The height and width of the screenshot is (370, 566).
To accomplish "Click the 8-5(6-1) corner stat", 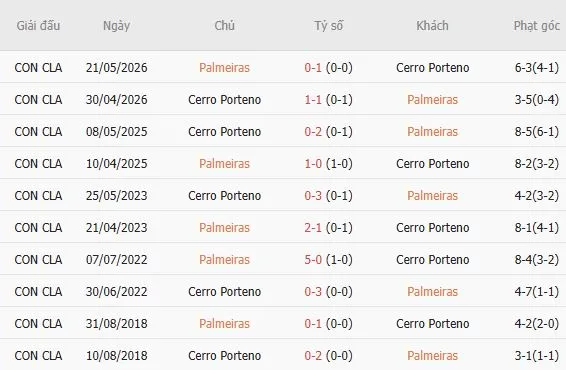I will click(x=536, y=132).
